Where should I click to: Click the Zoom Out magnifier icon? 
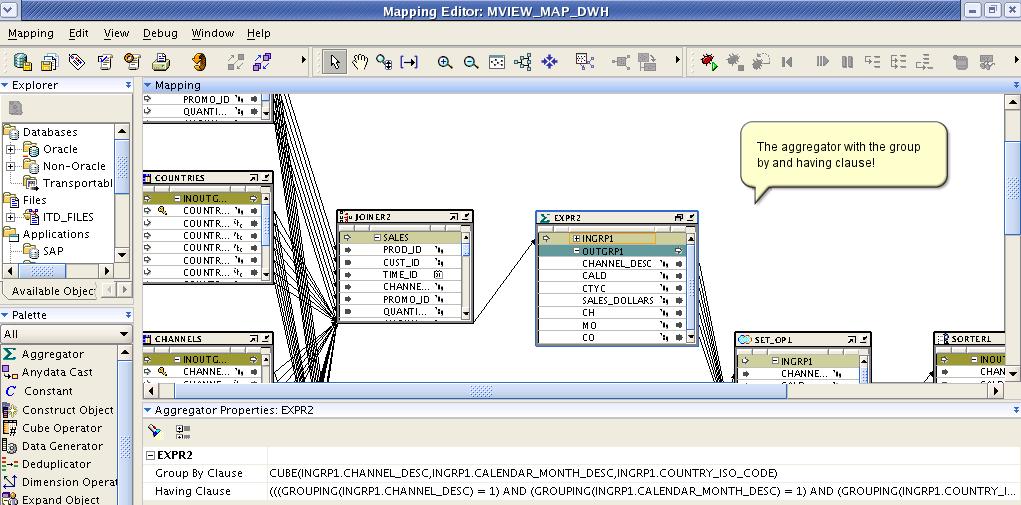tap(471, 62)
